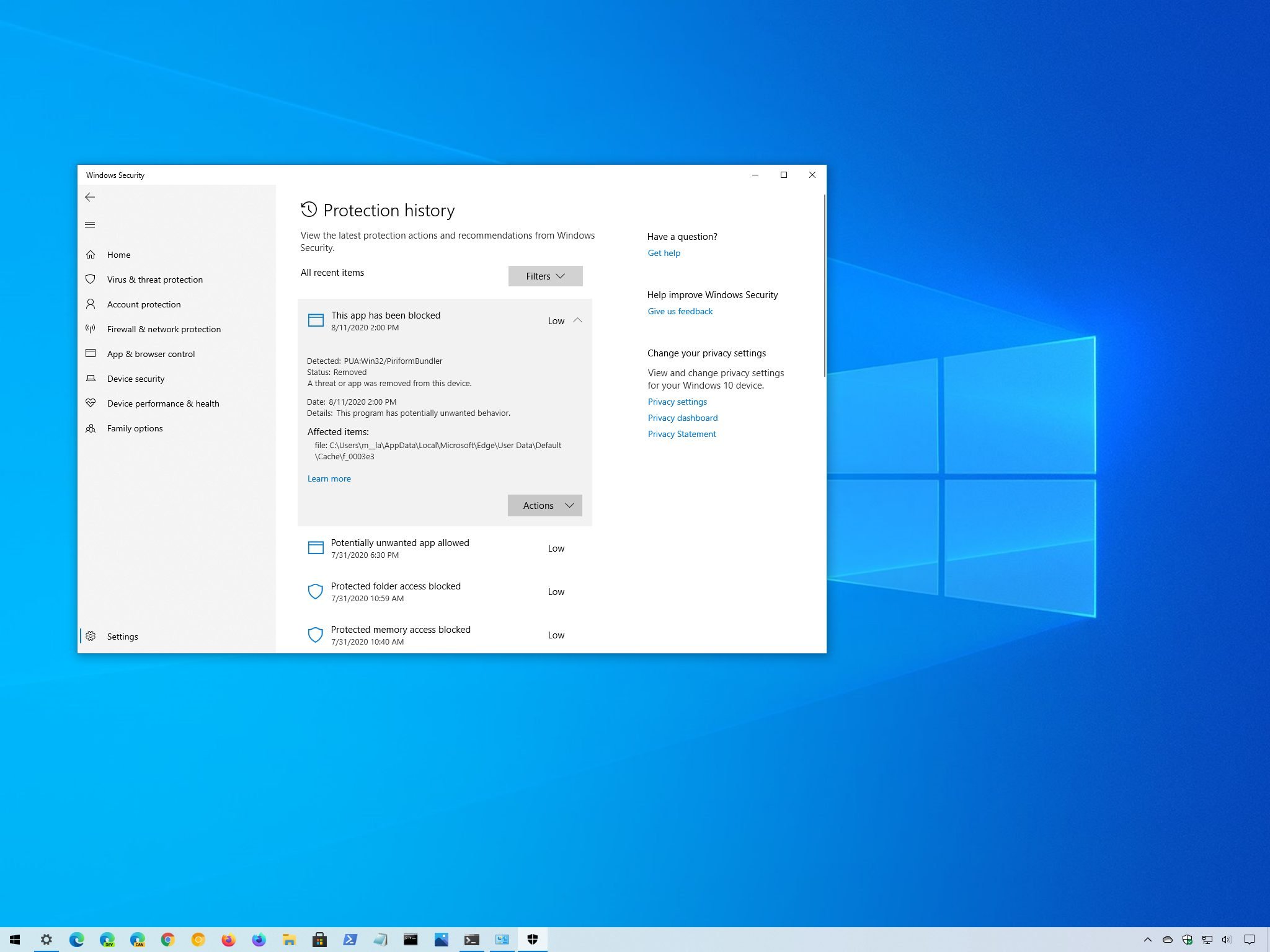Click the Privacy settings link
Image resolution: width=1270 pixels, height=952 pixels.
[x=678, y=401]
